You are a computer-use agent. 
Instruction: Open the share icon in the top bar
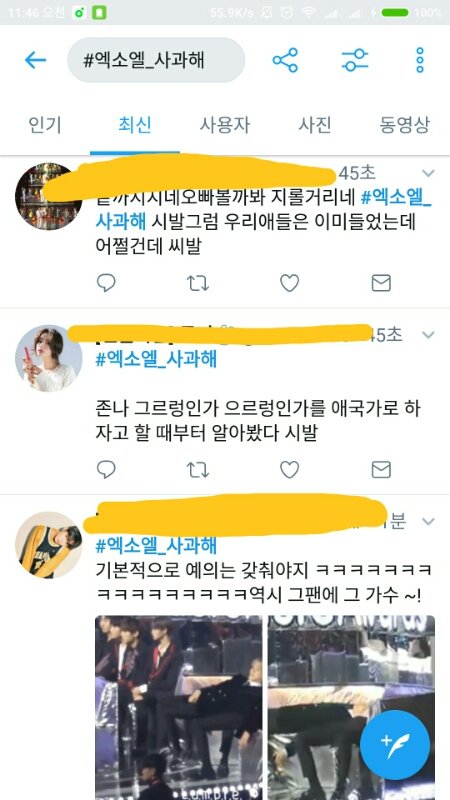[285, 60]
